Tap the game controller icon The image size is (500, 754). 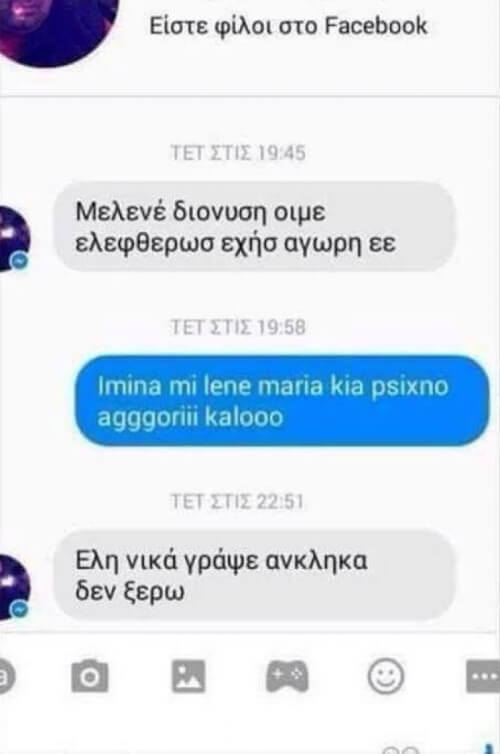(287, 676)
